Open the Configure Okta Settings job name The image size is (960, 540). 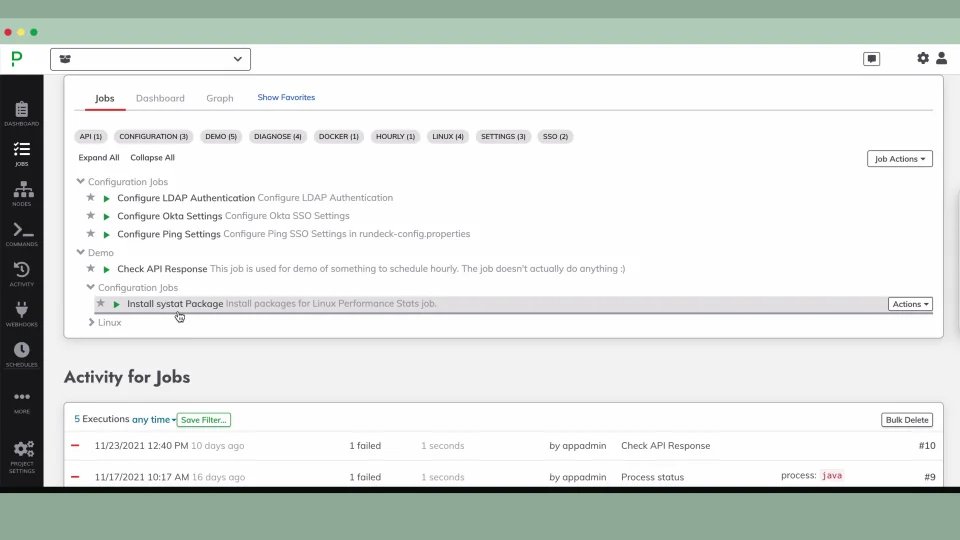click(170, 216)
